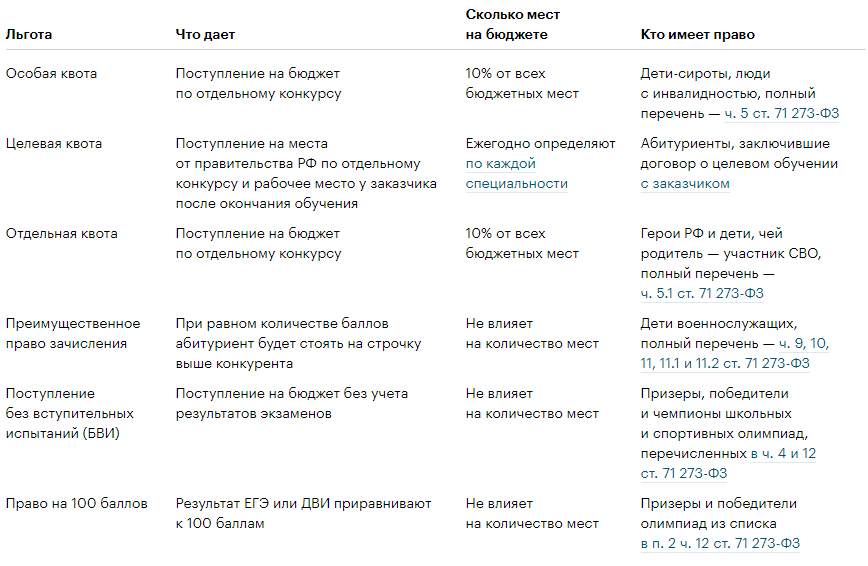Image resolution: width=868 pixels, height=566 pixels.
Task: Click 'Ежегодно определяют' text in Целевая квота row
Action: point(540,143)
